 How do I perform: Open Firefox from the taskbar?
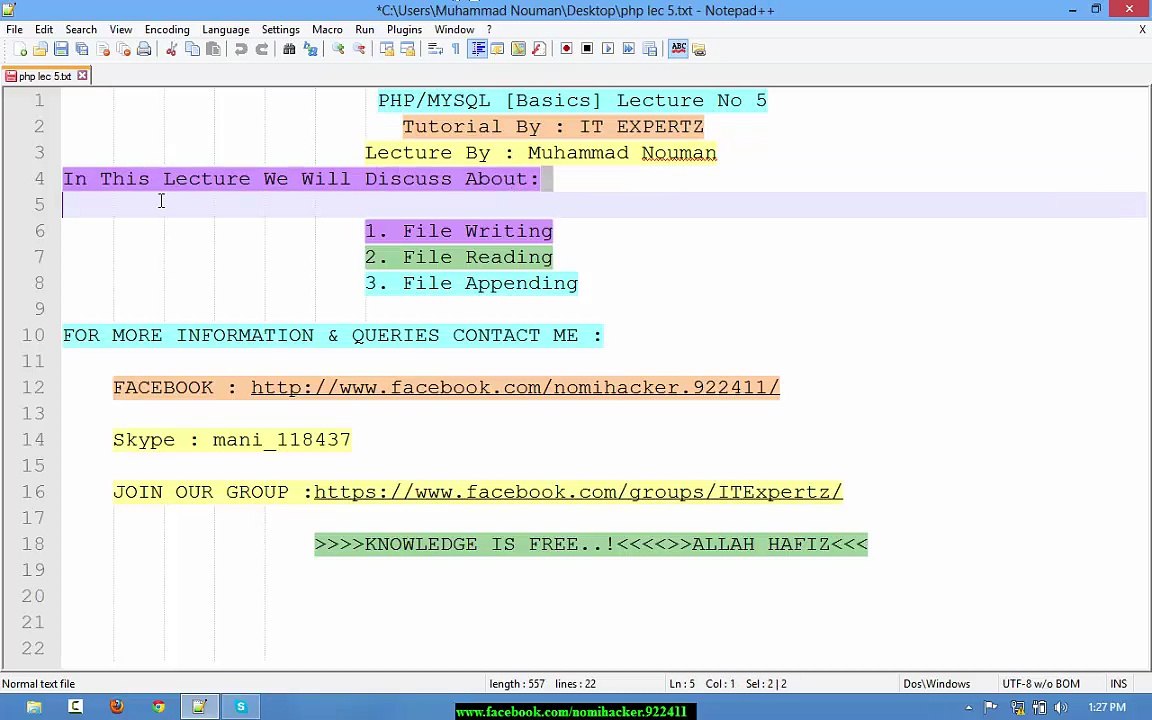117,707
